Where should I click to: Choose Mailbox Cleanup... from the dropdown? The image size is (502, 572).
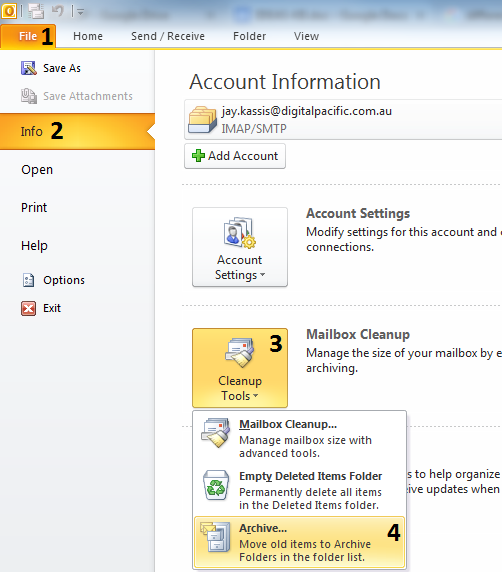pos(300,438)
